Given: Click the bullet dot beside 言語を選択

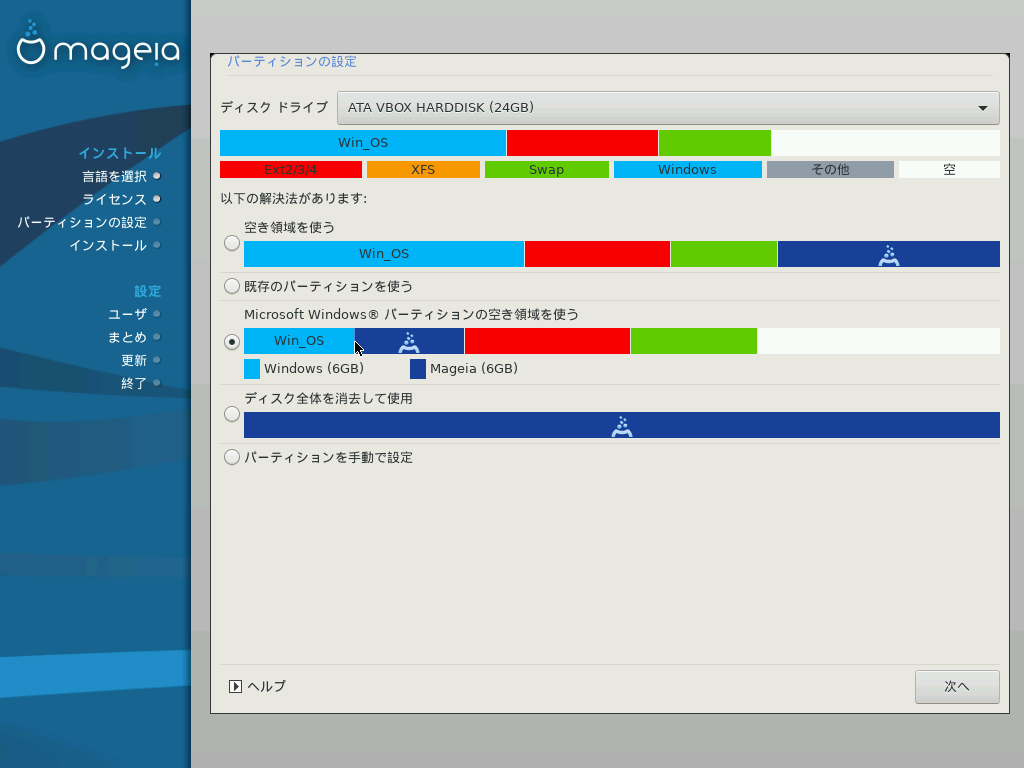Looking at the screenshot, I should [x=157, y=176].
